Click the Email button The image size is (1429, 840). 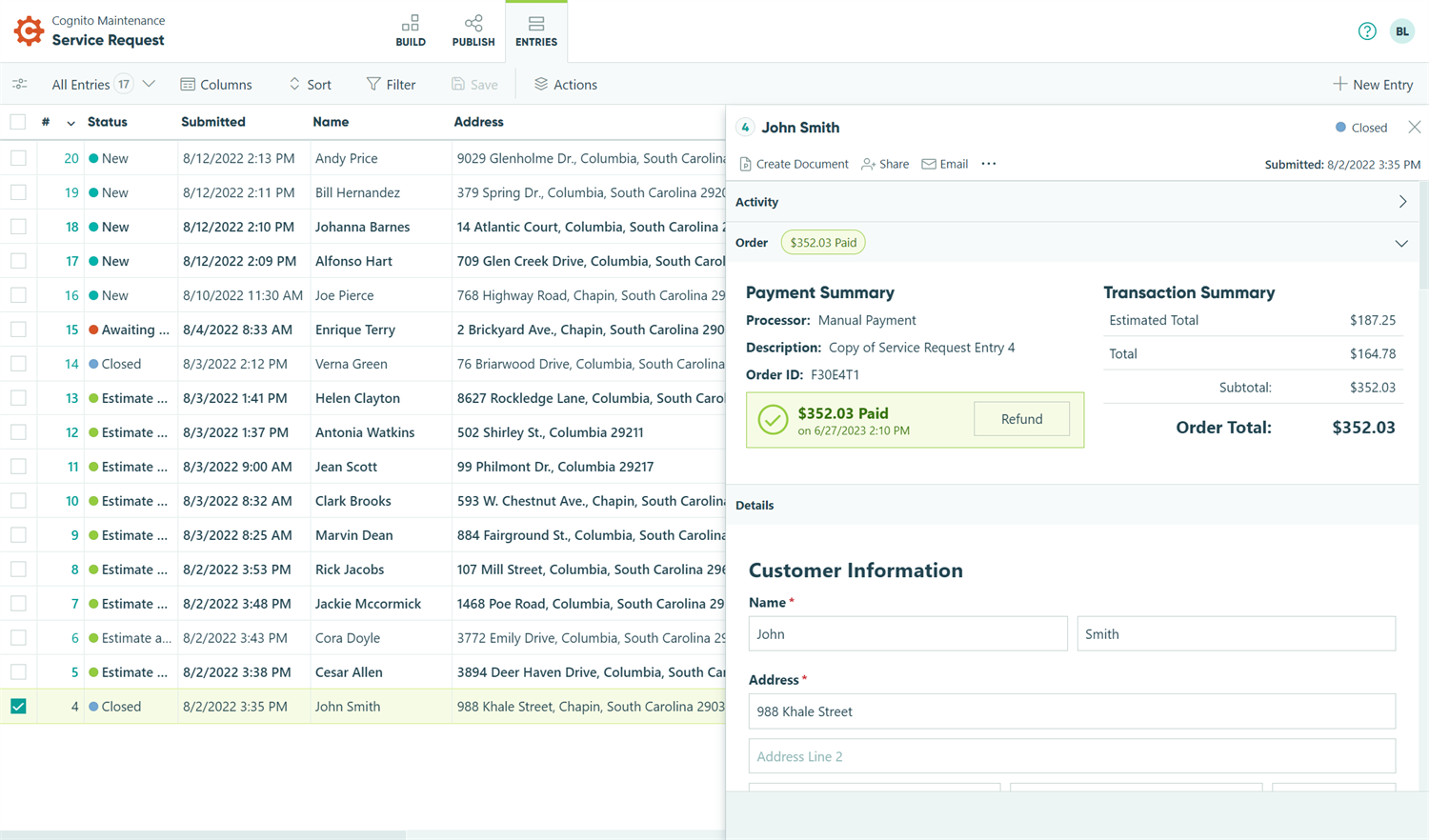944,164
